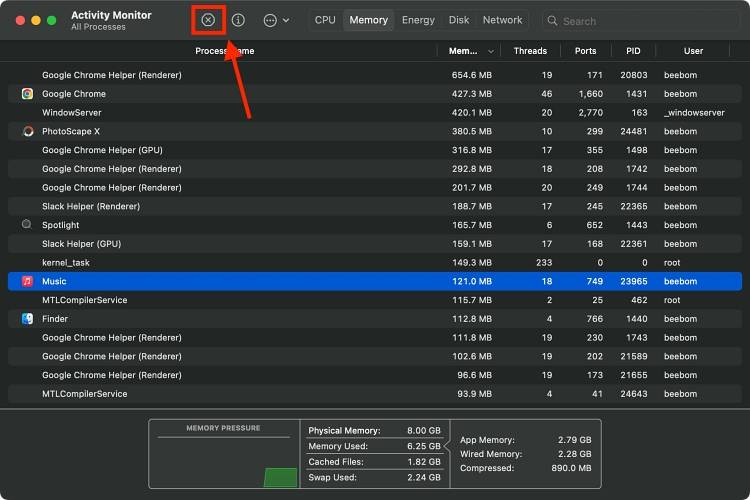Open the ellipsis more-options dropdown
Viewport: 750px width, 500px height.
point(275,20)
